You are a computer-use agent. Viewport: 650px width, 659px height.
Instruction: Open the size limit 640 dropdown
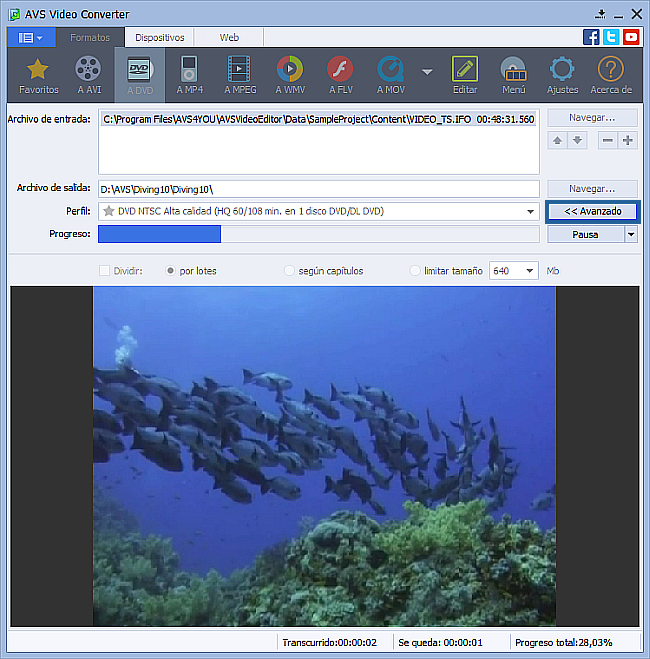click(x=528, y=271)
